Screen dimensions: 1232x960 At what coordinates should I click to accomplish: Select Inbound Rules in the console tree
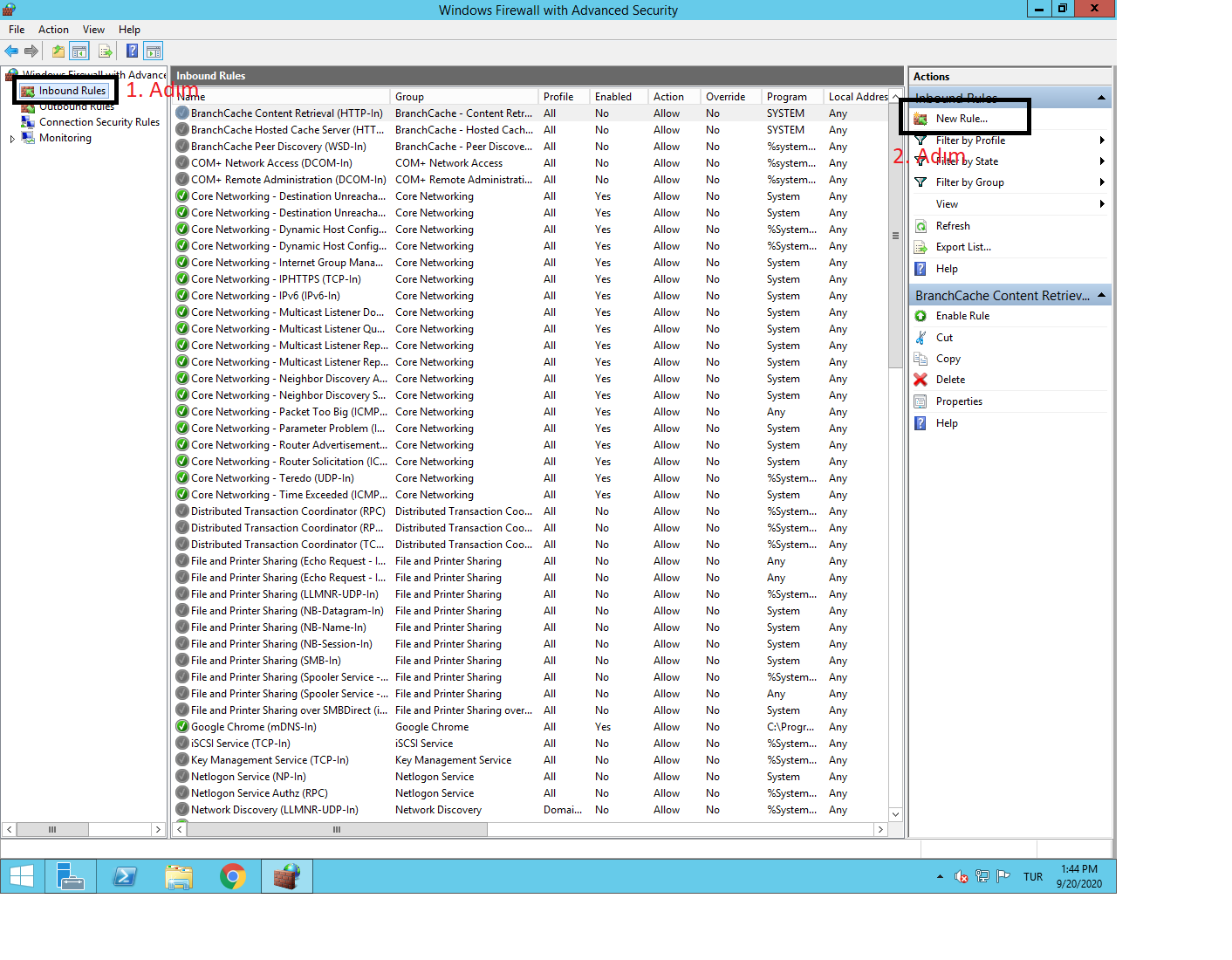(72, 91)
